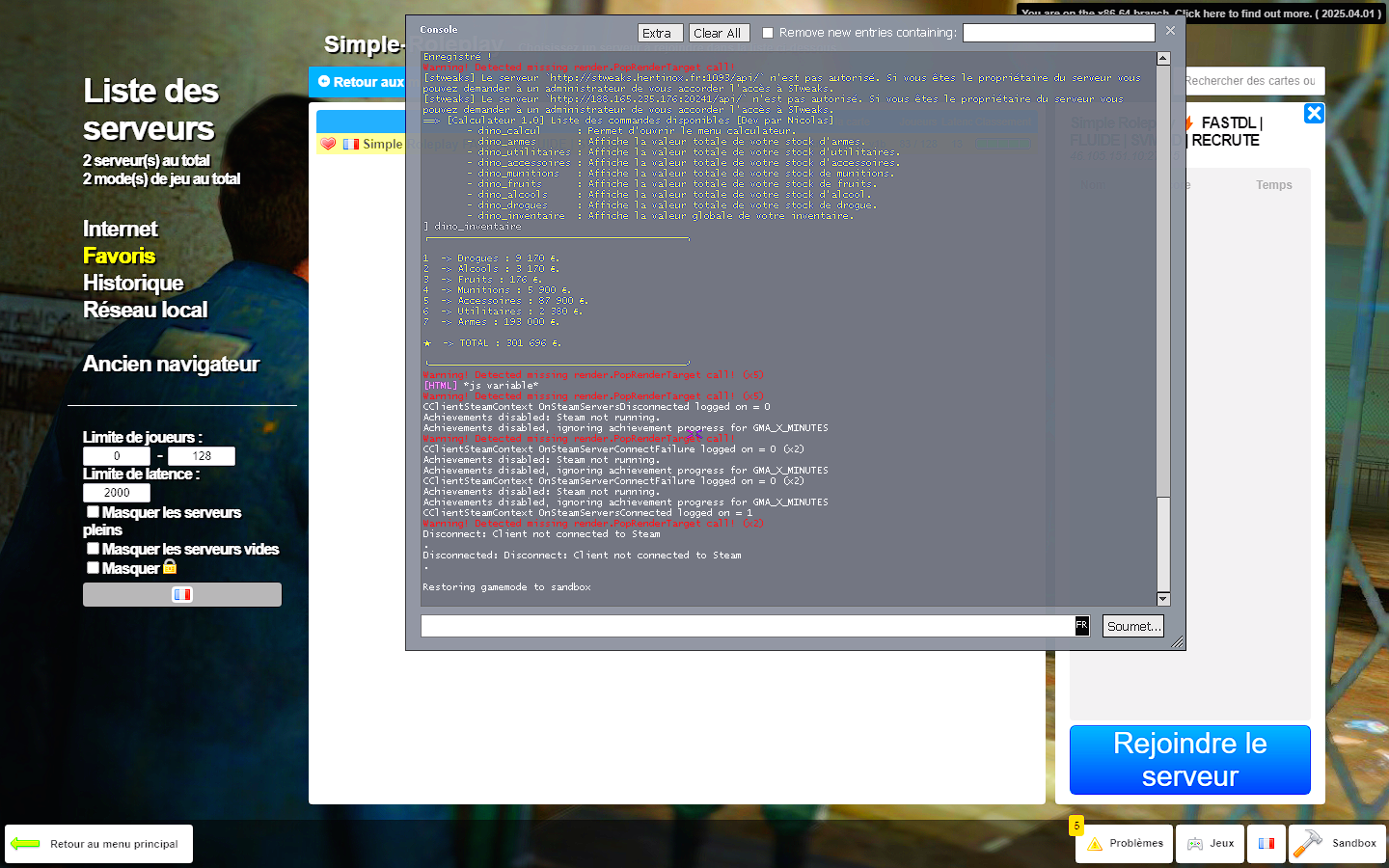This screenshot has width=1389, height=868.
Task: Click the padlock icon next to Masquer
Action: 170,567
